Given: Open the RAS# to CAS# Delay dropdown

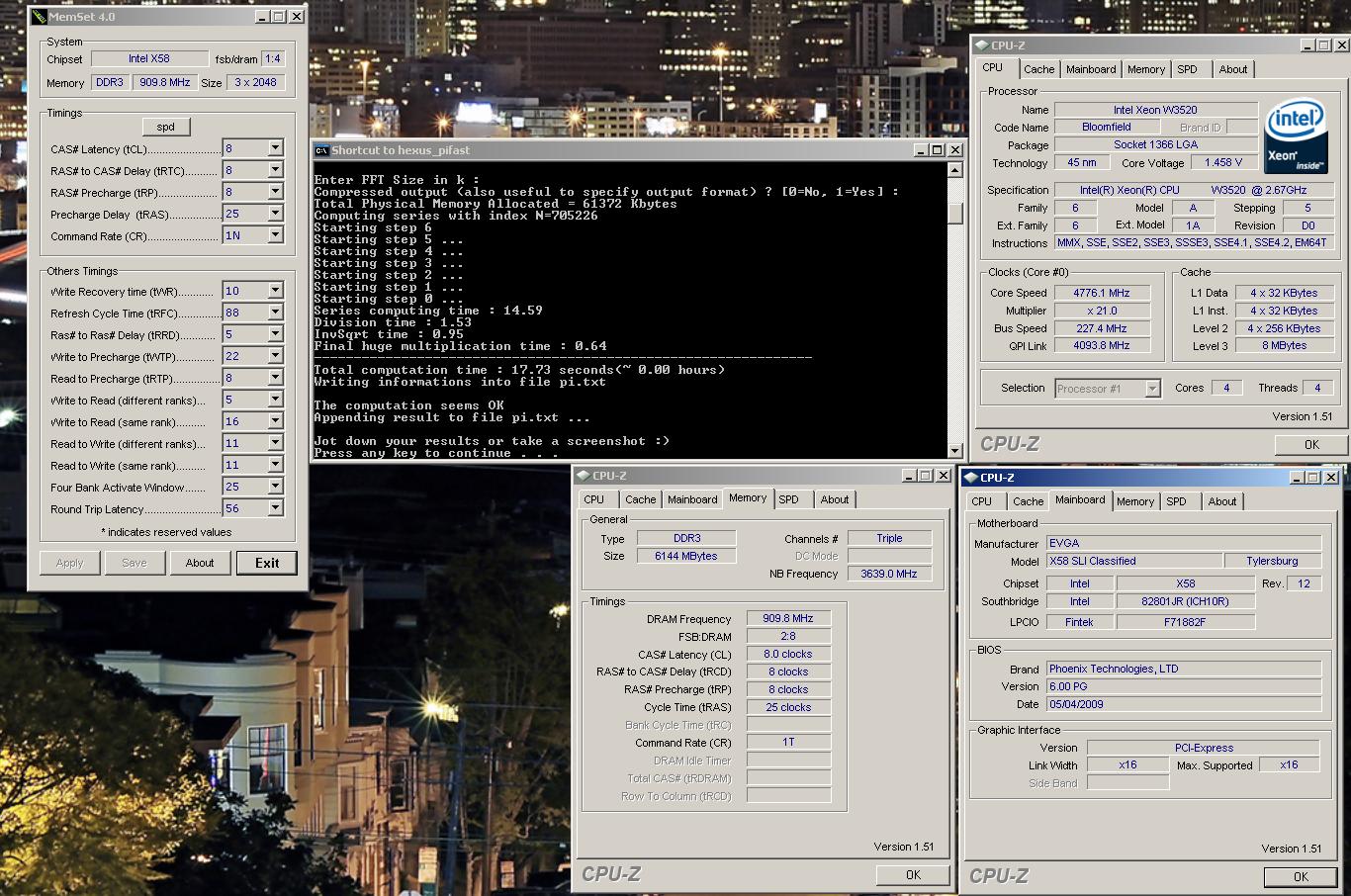Looking at the screenshot, I should pos(275,170).
